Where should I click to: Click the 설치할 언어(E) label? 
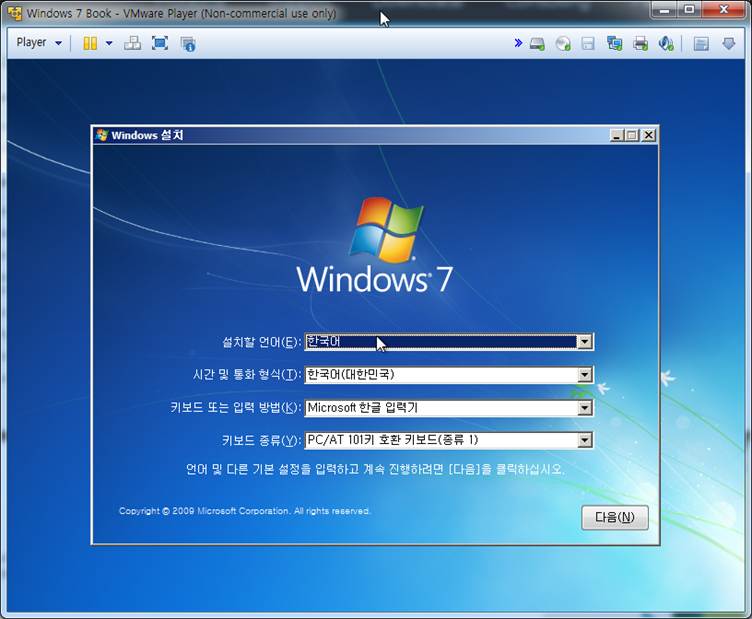point(261,342)
